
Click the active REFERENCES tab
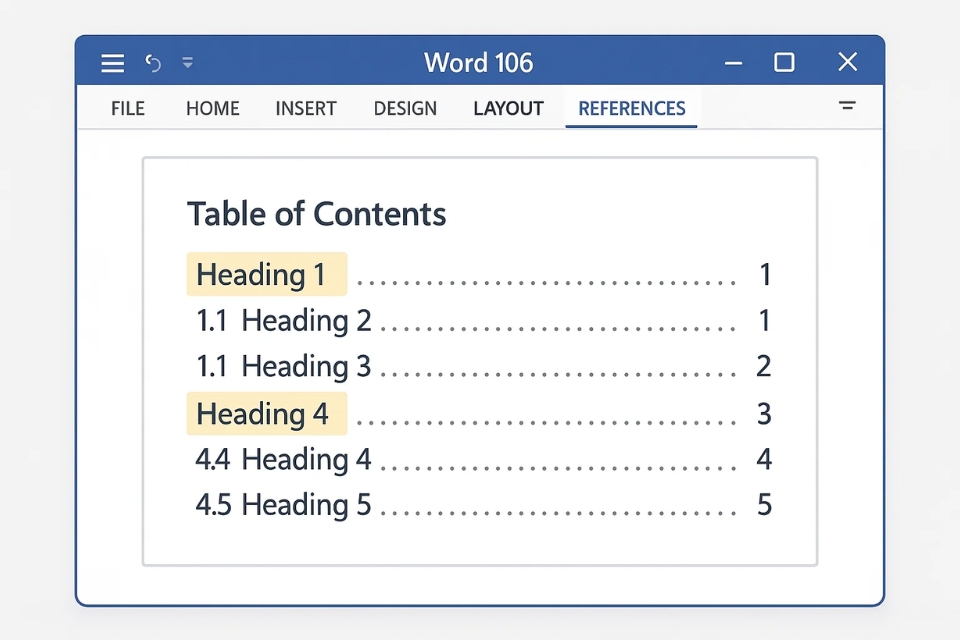[x=631, y=108]
